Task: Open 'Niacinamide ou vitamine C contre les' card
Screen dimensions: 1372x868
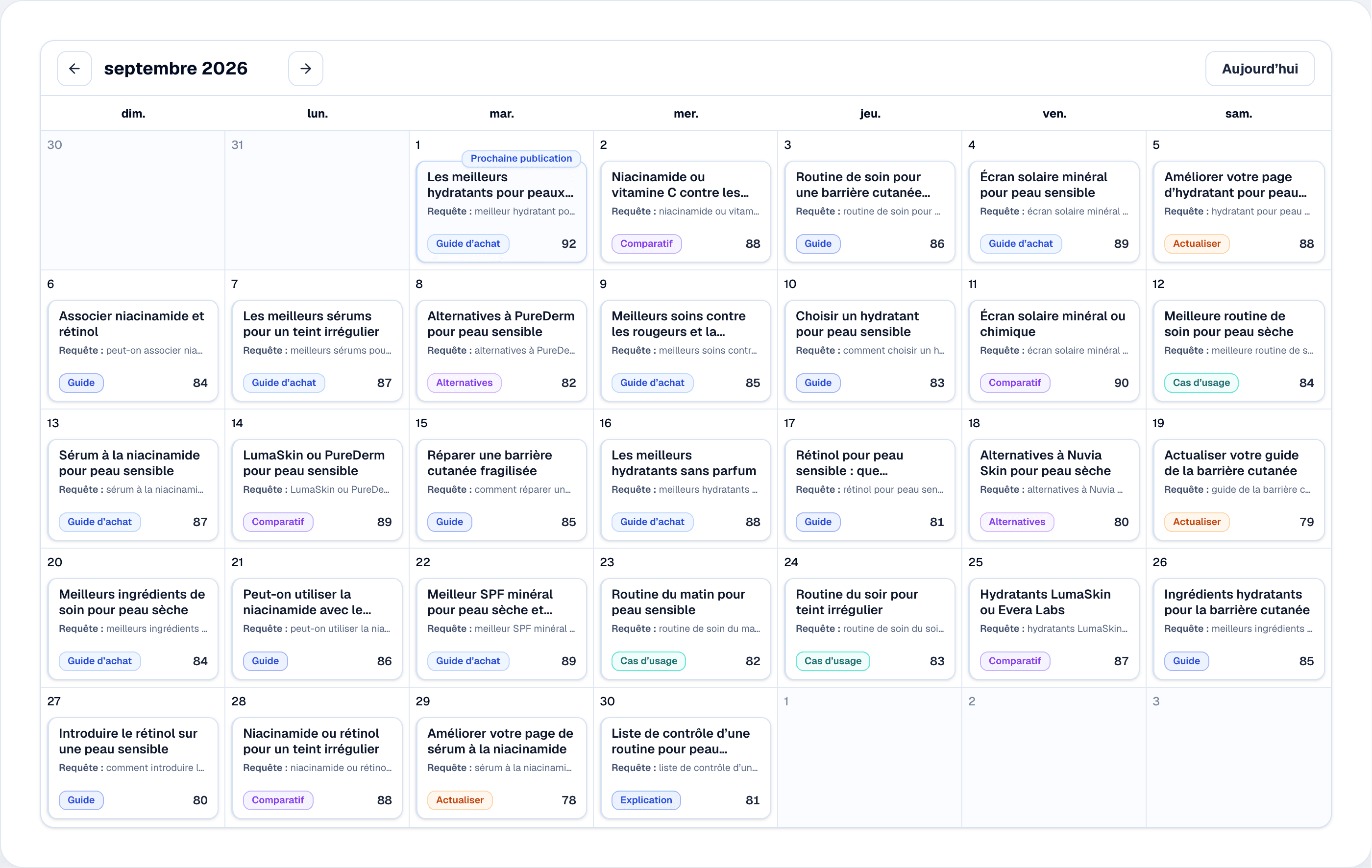Action: 686,211
